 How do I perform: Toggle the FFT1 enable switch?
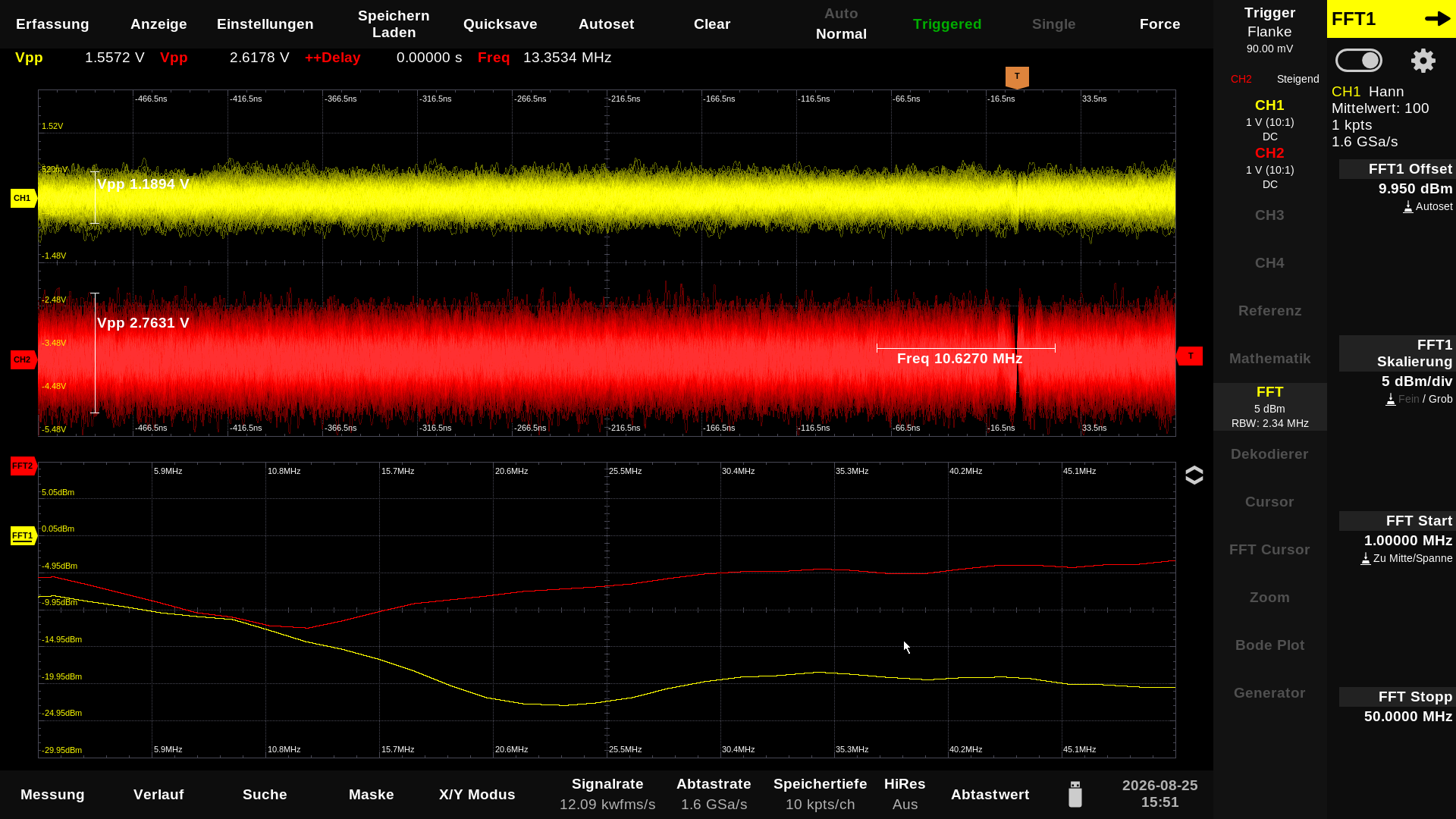coord(1358,61)
